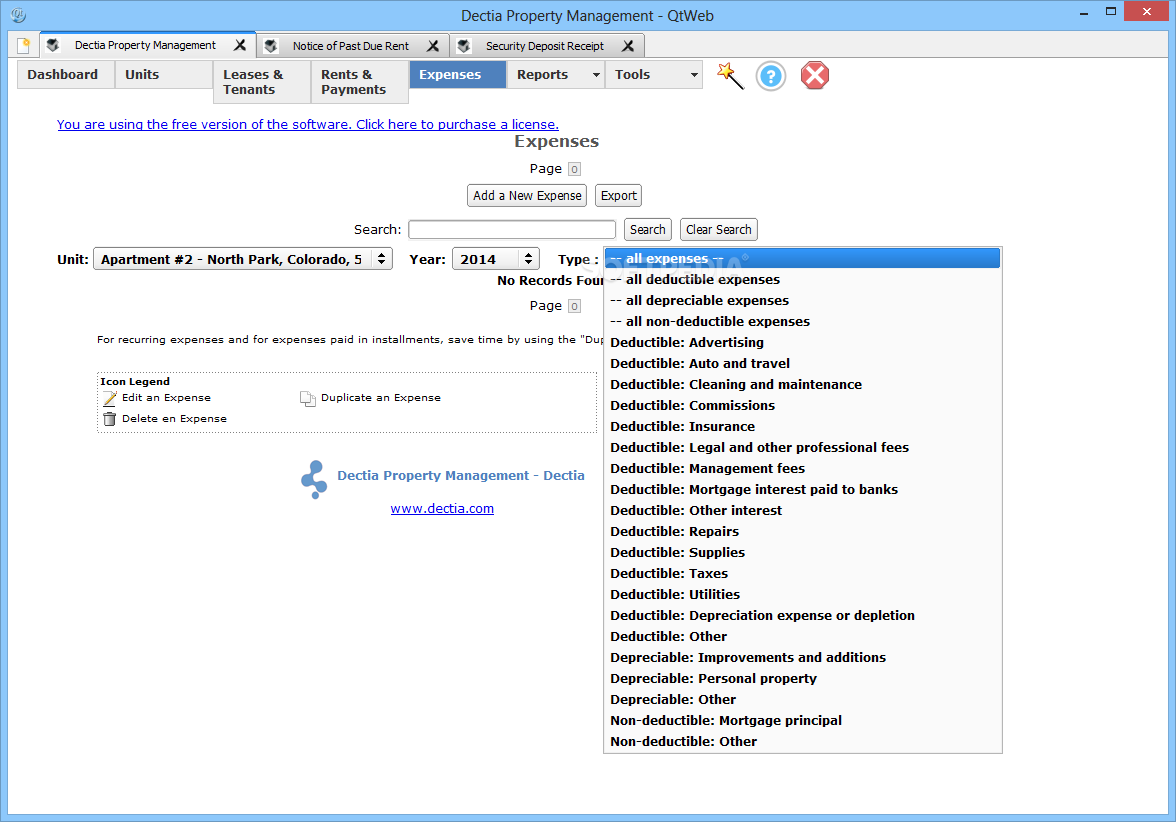Select 'Deductible: Depreciation expense or depletion'
The height and width of the screenshot is (822, 1176).
(802, 615)
